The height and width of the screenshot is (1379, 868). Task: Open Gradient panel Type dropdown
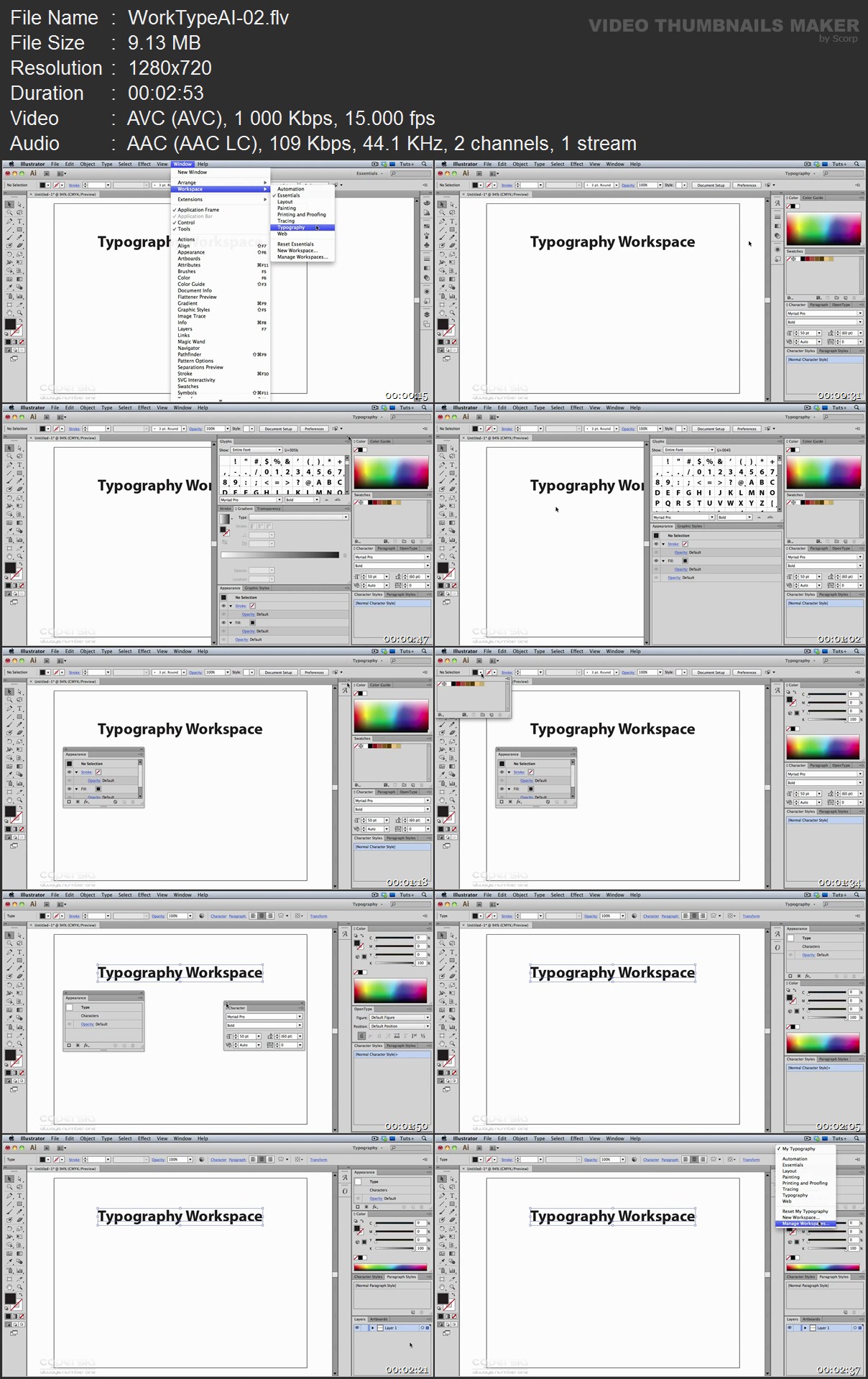[x=299, y=517]
